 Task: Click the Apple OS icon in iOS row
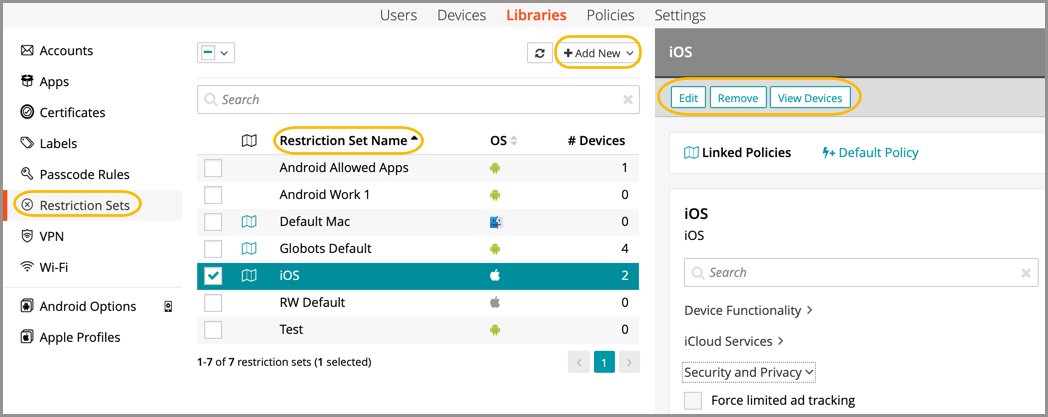point(495,276)
